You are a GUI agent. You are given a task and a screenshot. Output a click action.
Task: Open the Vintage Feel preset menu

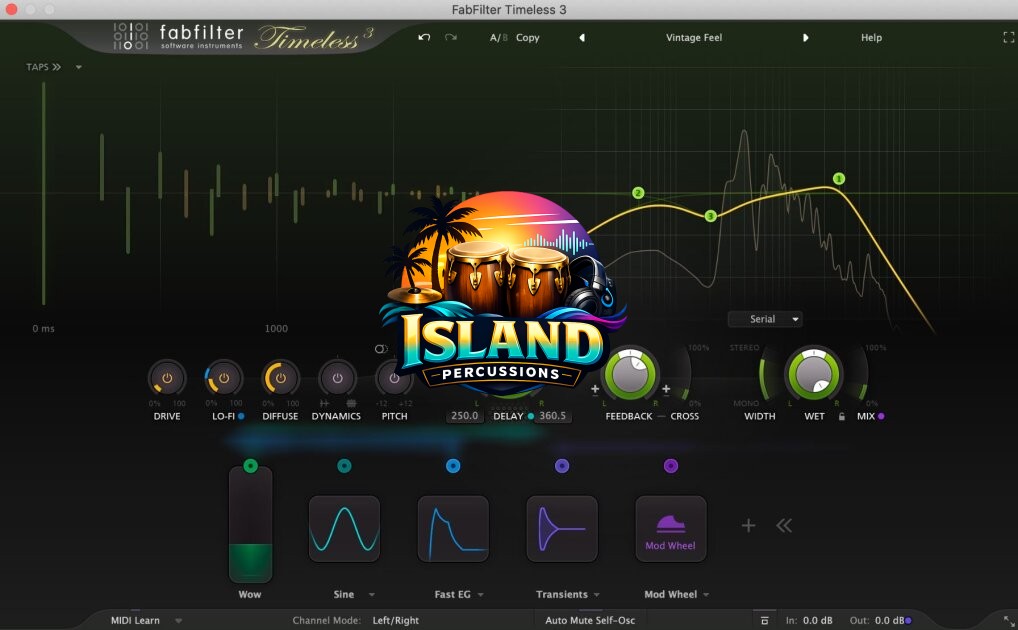694,38
